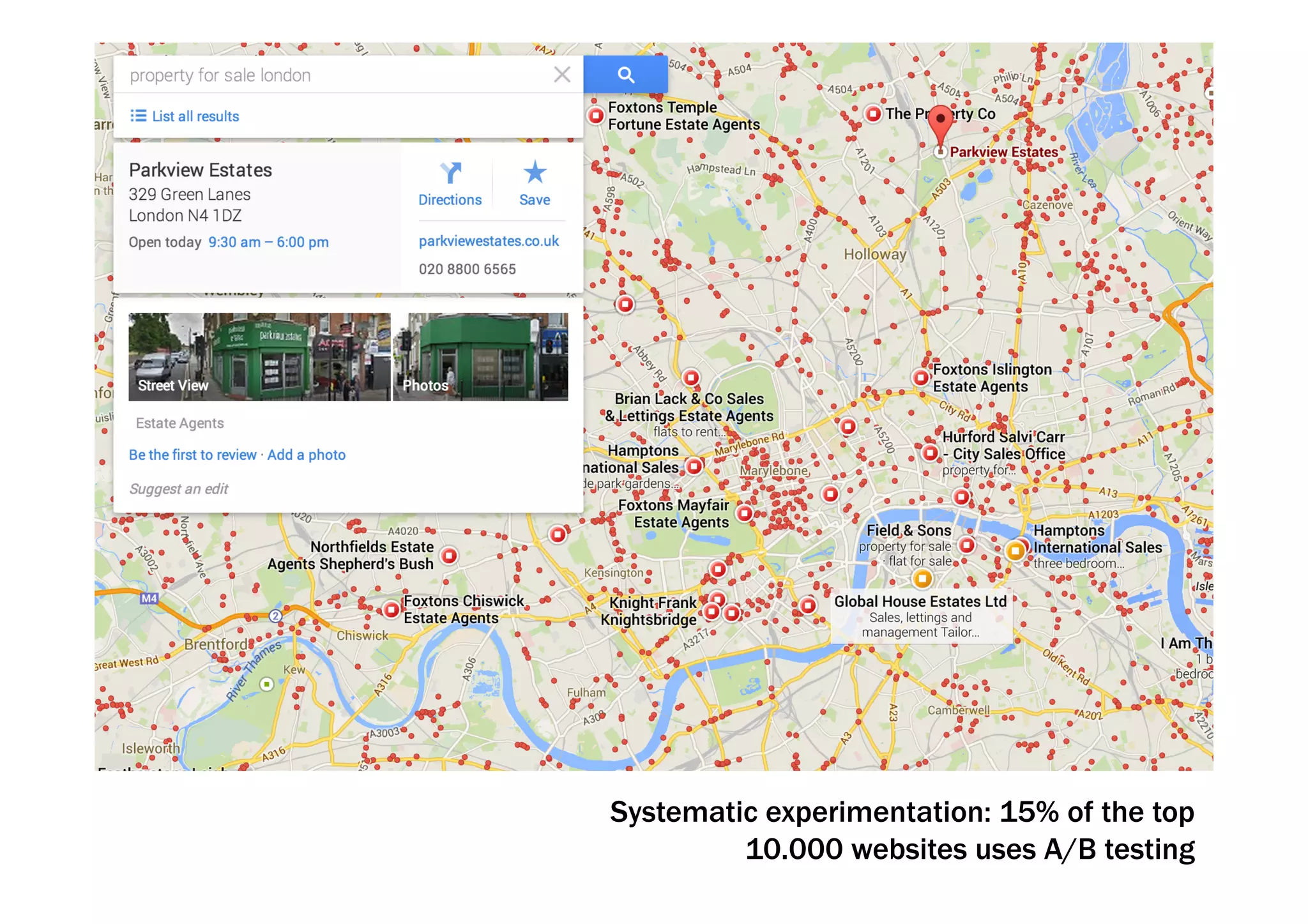Click the Northfields Estate Agents Shepherd's Bush marker

(450, 556)
